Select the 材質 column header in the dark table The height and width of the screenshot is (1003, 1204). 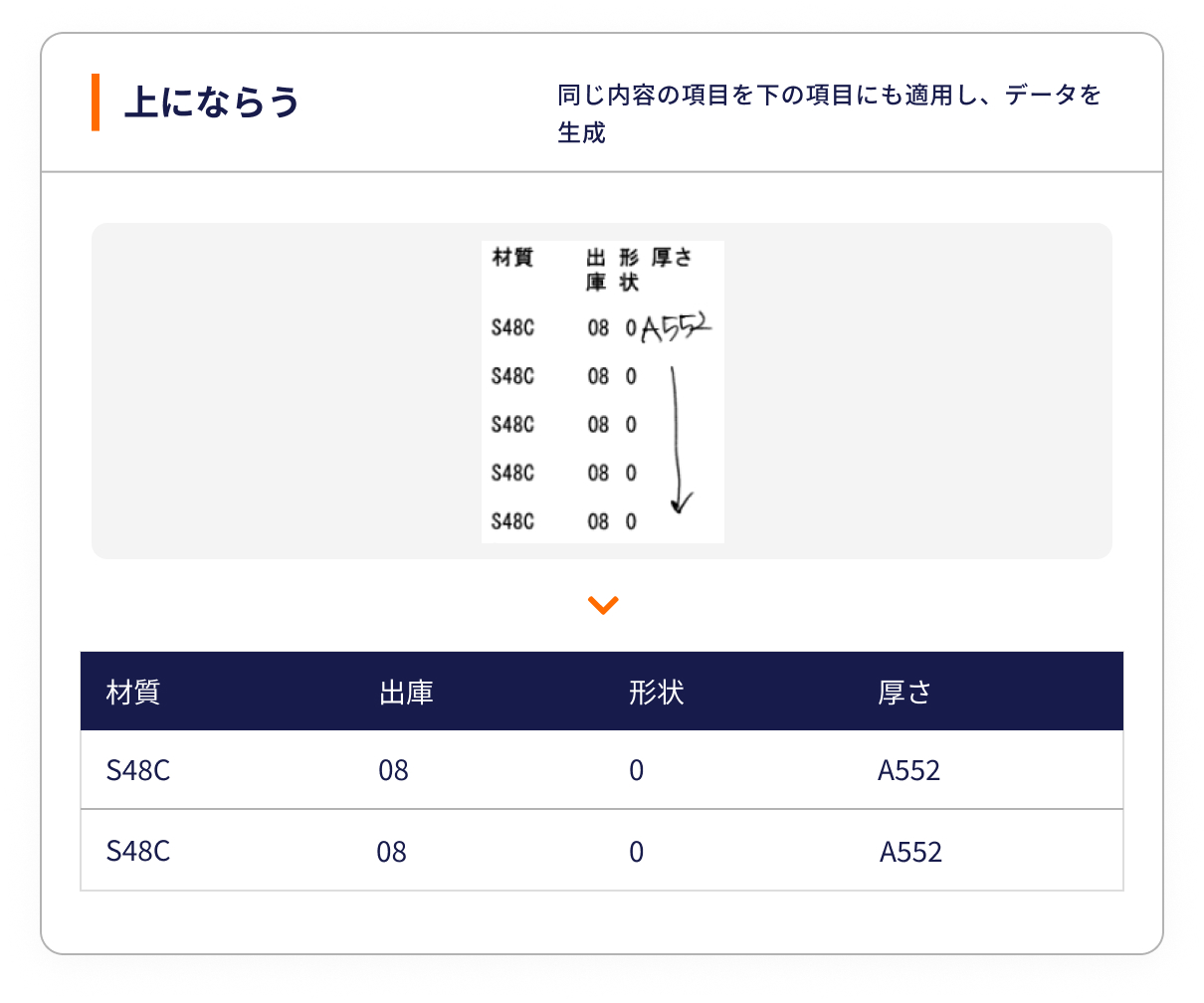(x=133, y=692)
